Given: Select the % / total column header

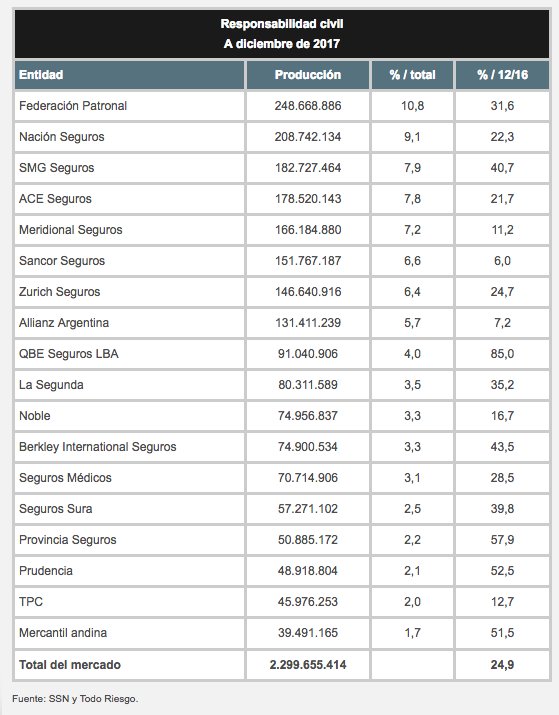Looking at the screenshot, I should coord(412,75).
